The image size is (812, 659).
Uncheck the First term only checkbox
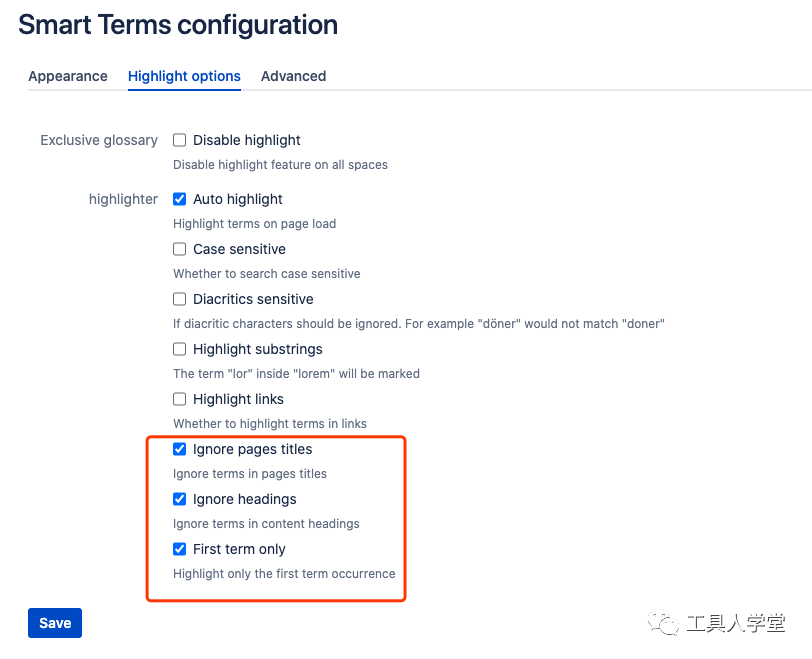(180, 549)
